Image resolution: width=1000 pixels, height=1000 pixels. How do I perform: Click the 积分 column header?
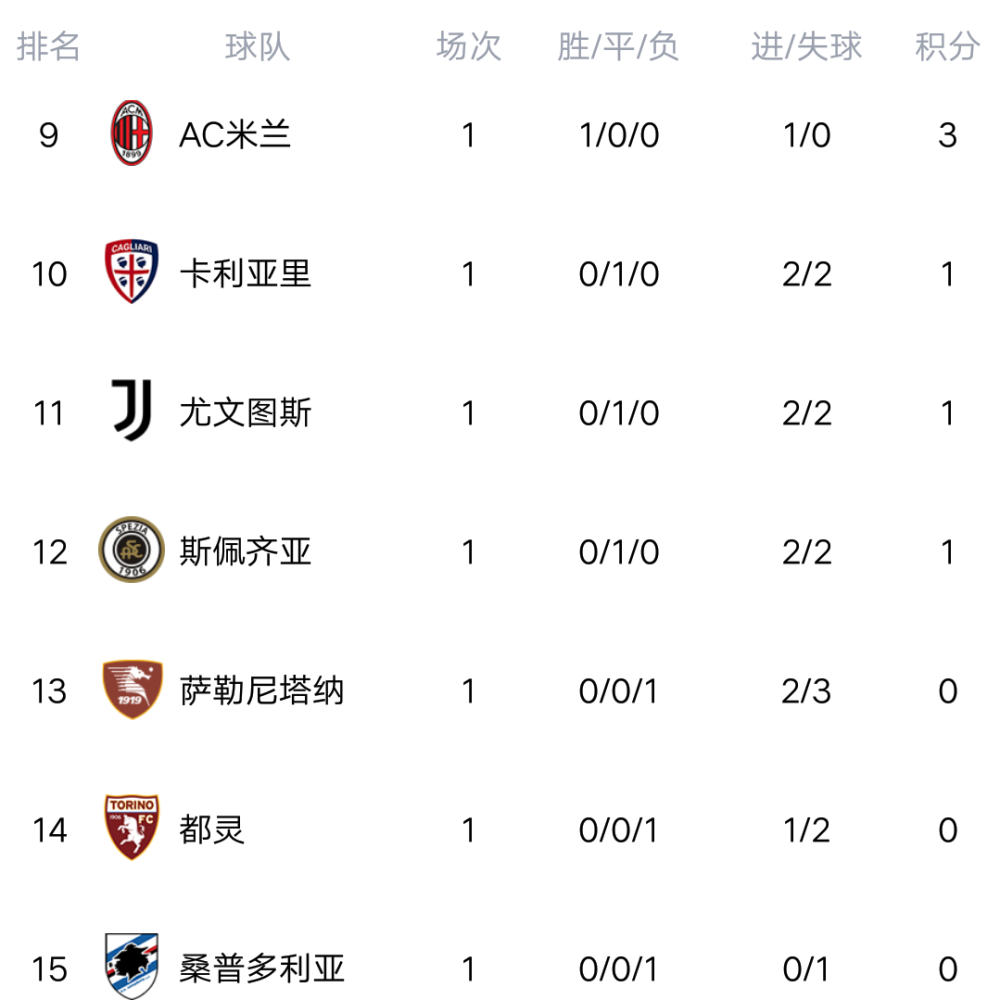(x=948, y=47)
